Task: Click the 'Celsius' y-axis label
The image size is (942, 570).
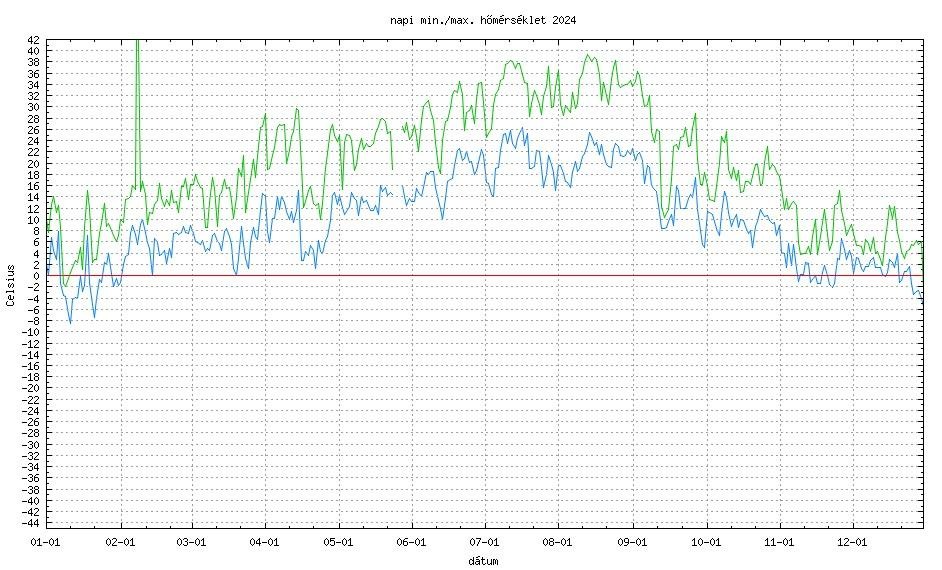Action: tap(11, 285)
